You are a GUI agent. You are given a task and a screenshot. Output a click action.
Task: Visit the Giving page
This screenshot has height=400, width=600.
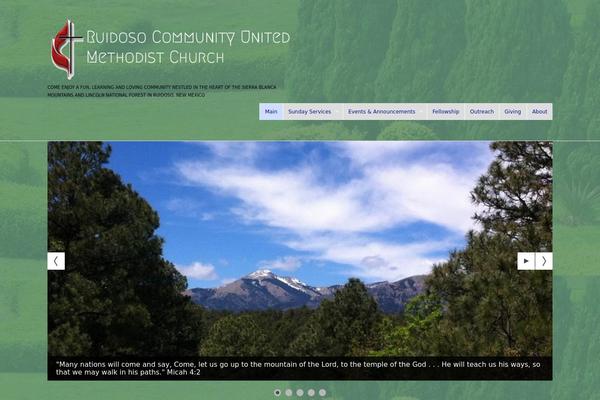coord(512,111)
